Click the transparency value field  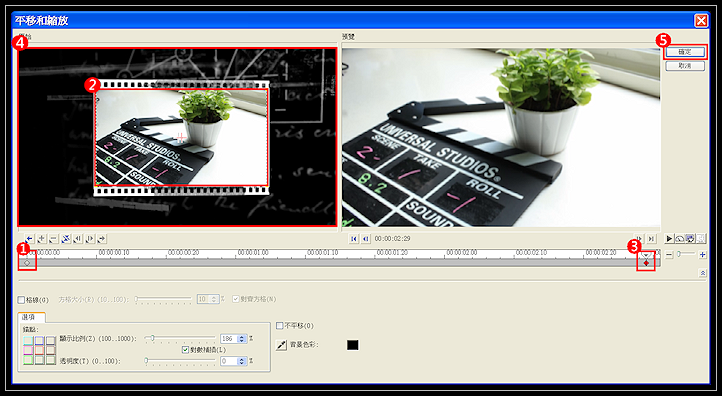point(229,361)
